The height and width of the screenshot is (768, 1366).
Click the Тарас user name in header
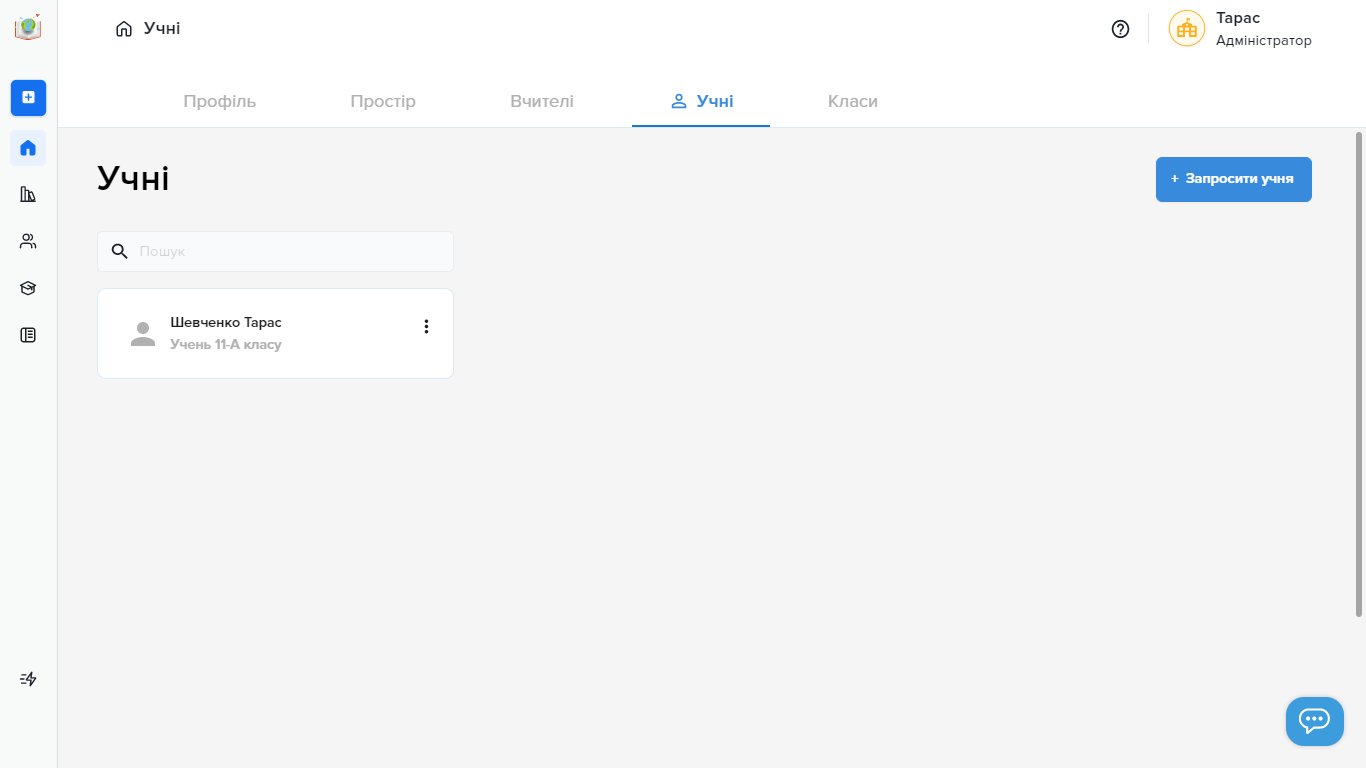point(1238,18)
